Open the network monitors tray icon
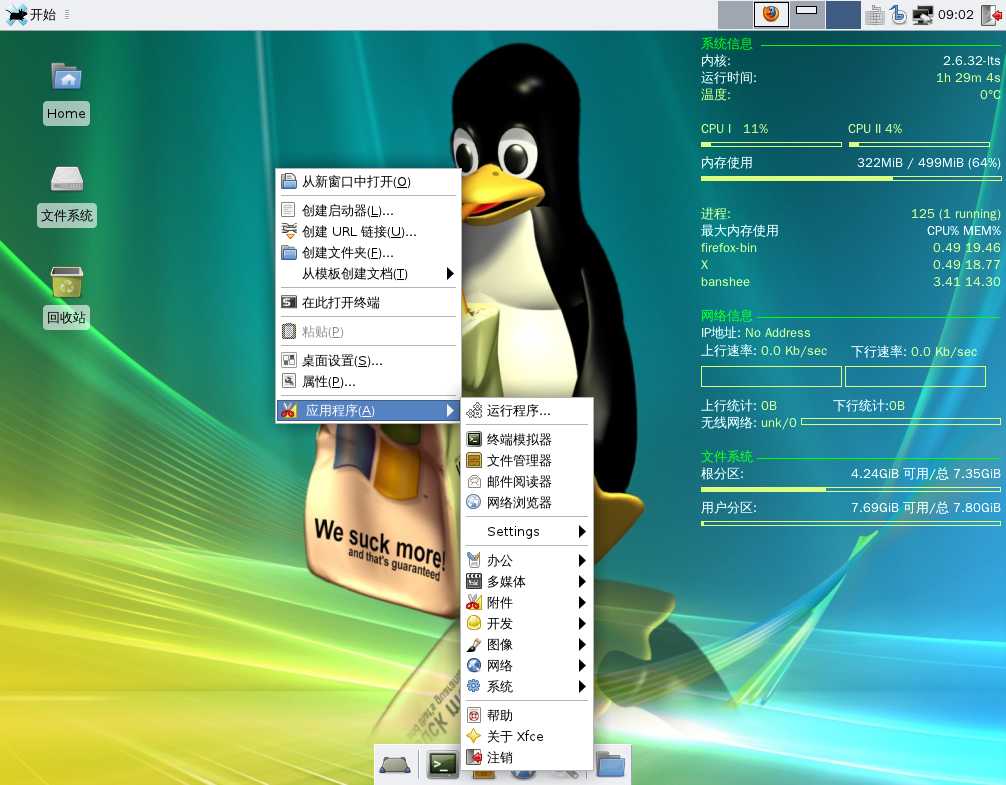Viewport: 1006px width, 785px height. [x=923, y=15]
